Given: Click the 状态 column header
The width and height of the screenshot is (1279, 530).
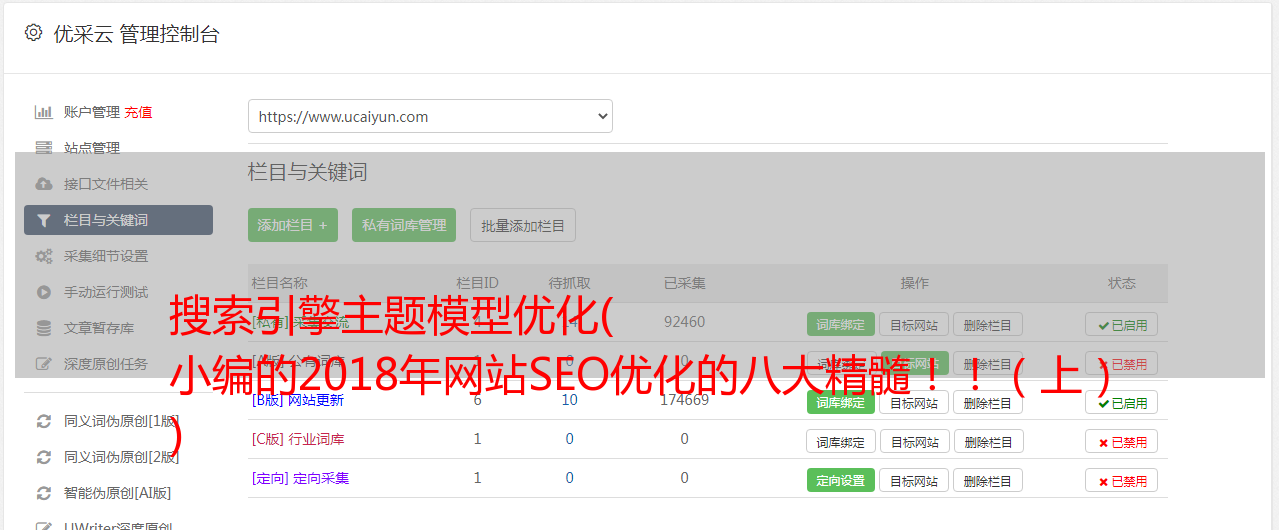Looking at the screenshot, I should click(x=1122, y=283).
